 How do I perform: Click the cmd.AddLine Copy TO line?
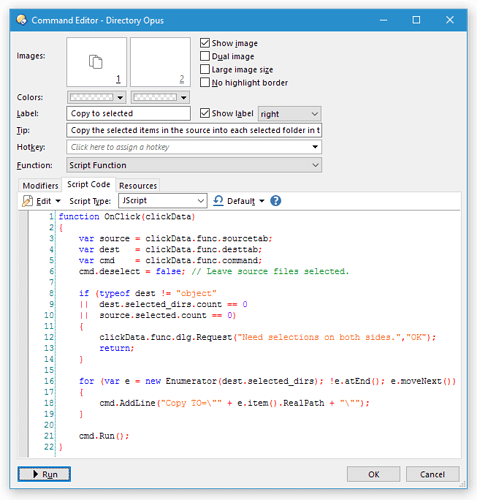tap(234, 403)
